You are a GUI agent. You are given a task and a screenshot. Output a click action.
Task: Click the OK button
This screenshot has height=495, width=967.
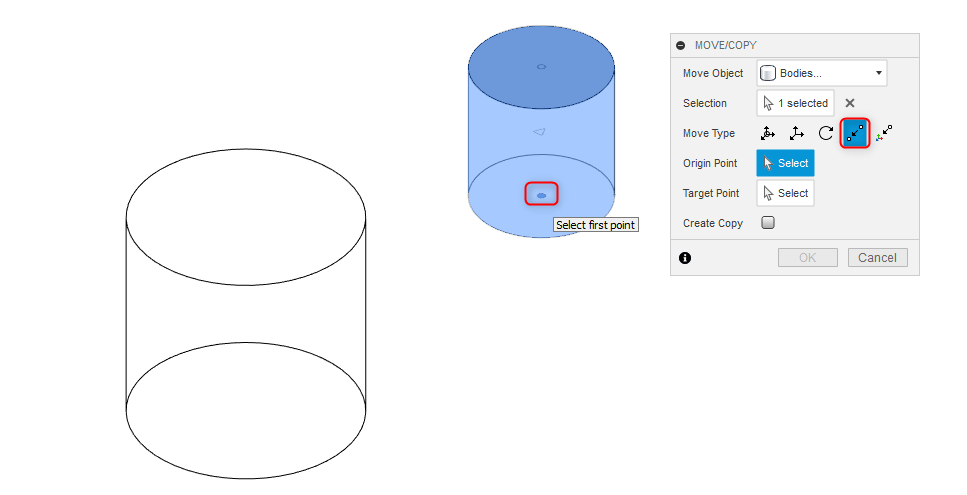807,258
